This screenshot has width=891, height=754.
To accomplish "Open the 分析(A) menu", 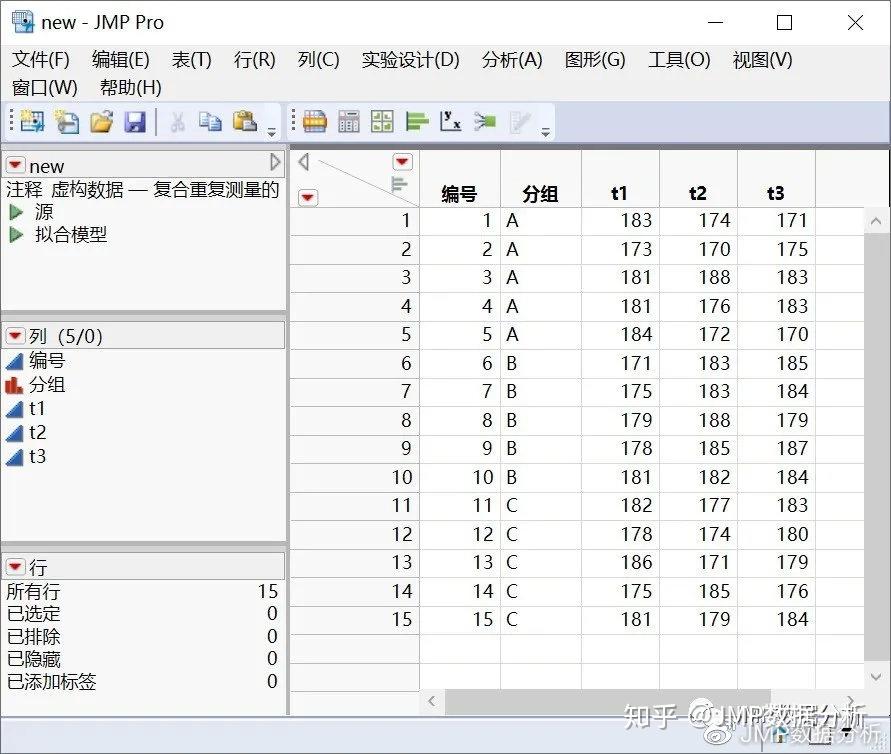I will [511, 60].
